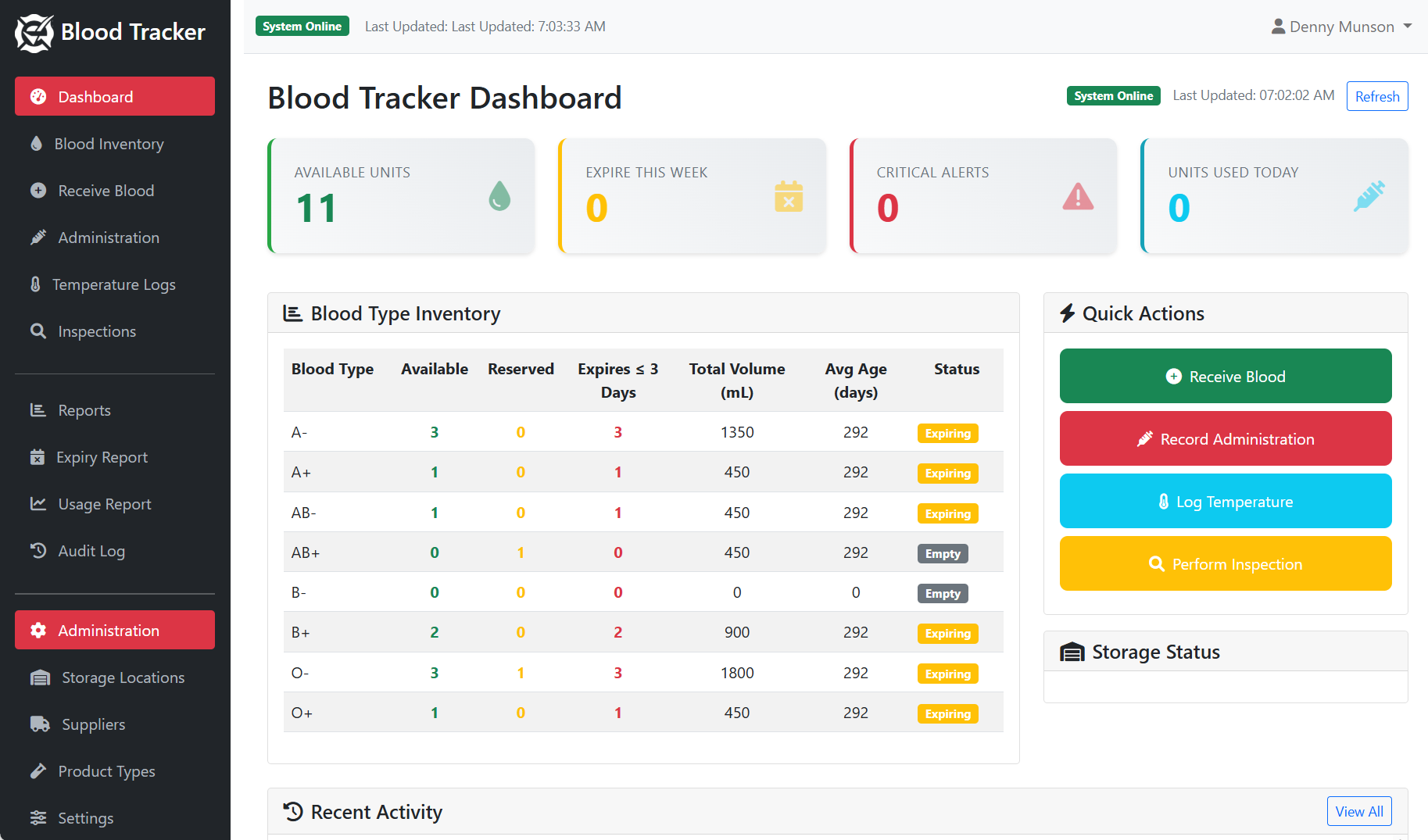Open the Denny Munson user dropdown

1341,27
